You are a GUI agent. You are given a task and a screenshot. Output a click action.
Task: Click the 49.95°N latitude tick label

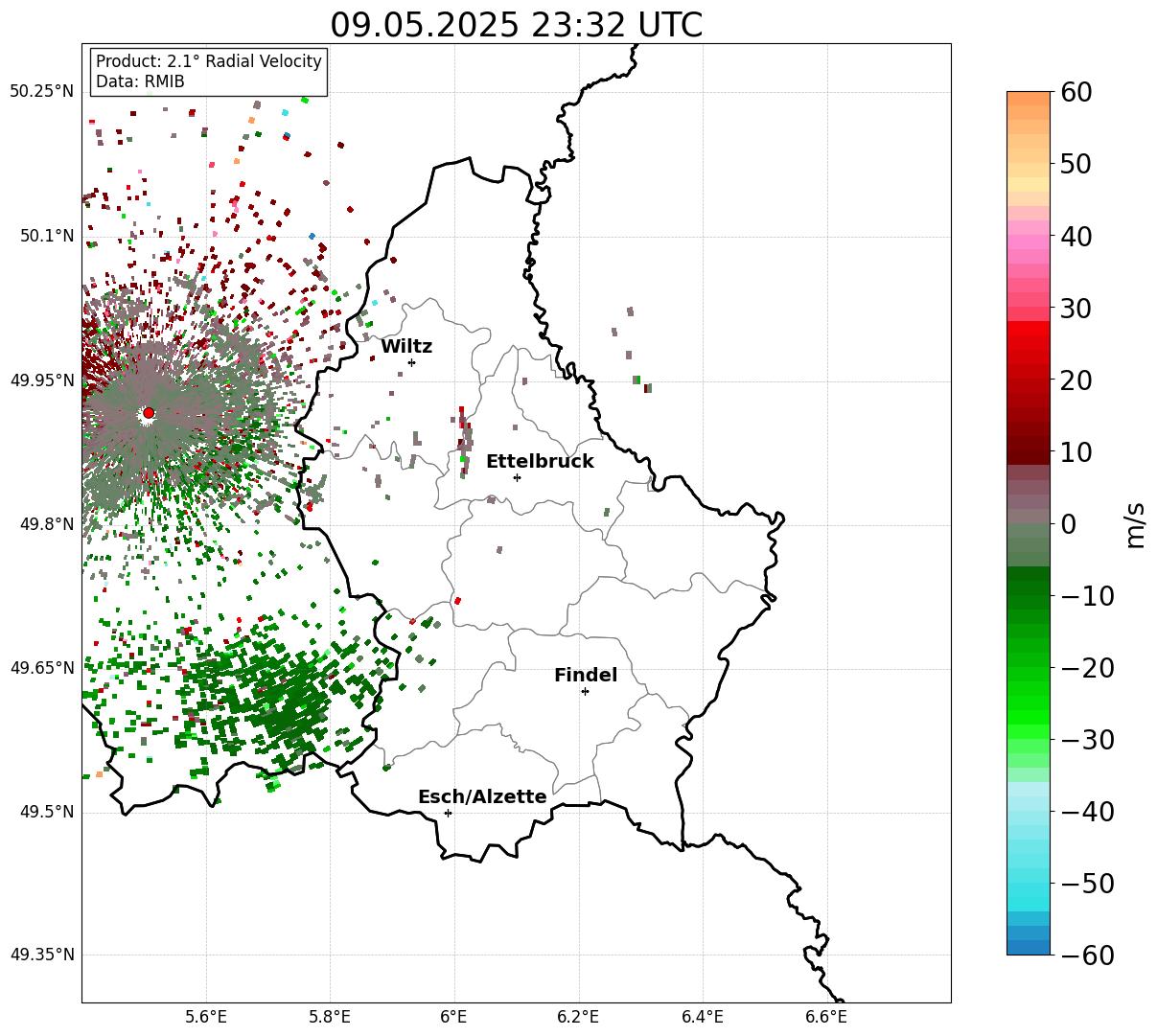point(41,380)
